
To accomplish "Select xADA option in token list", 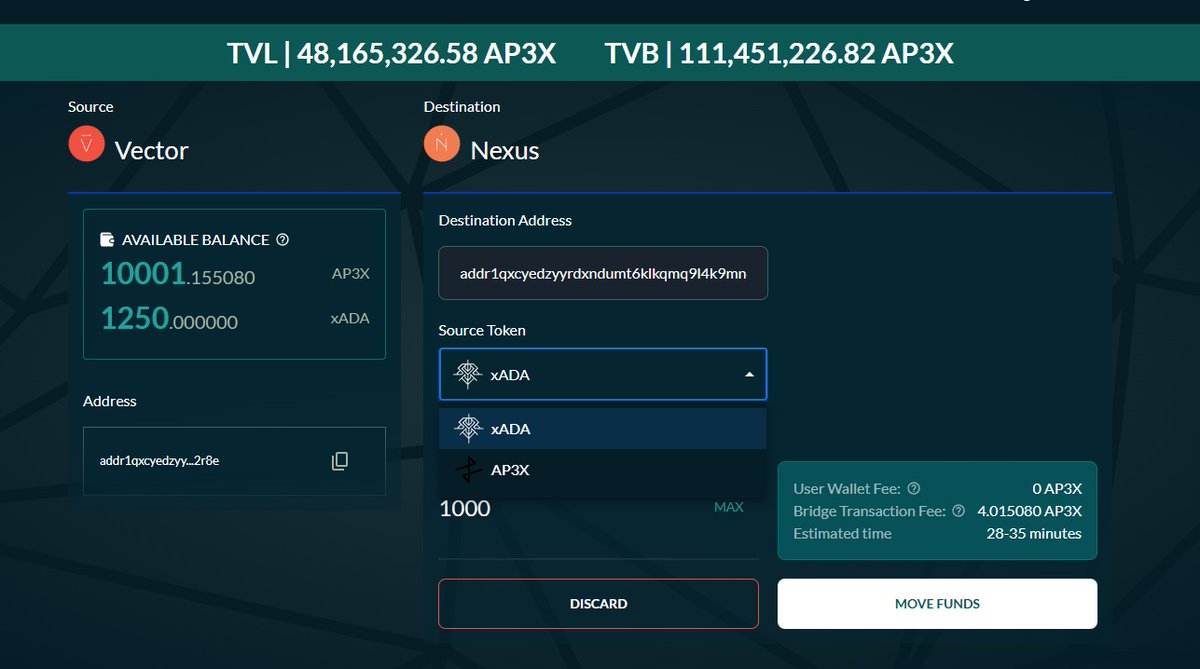I will coord(603,429).
